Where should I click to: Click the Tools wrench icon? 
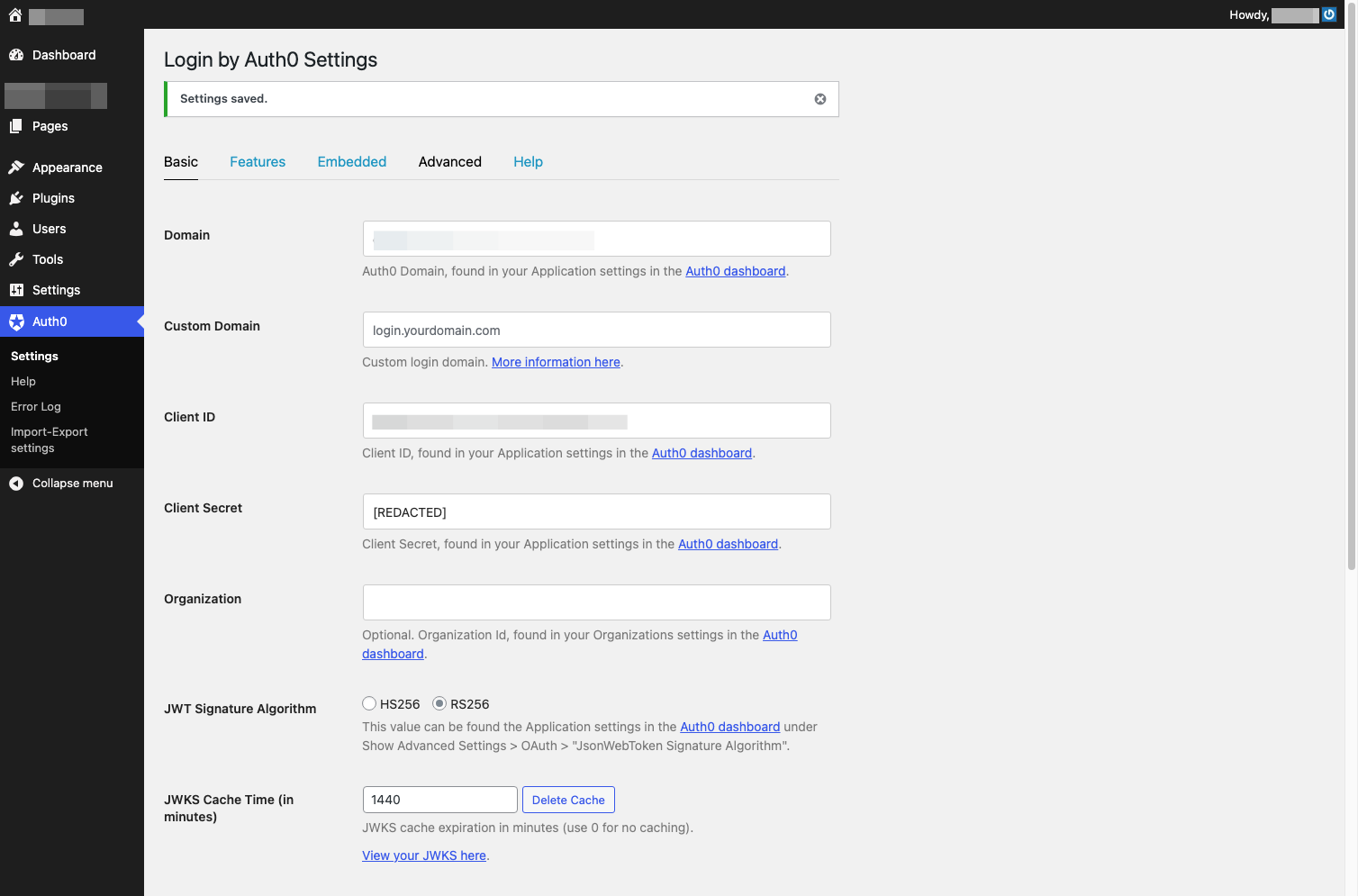coord(16,259)
